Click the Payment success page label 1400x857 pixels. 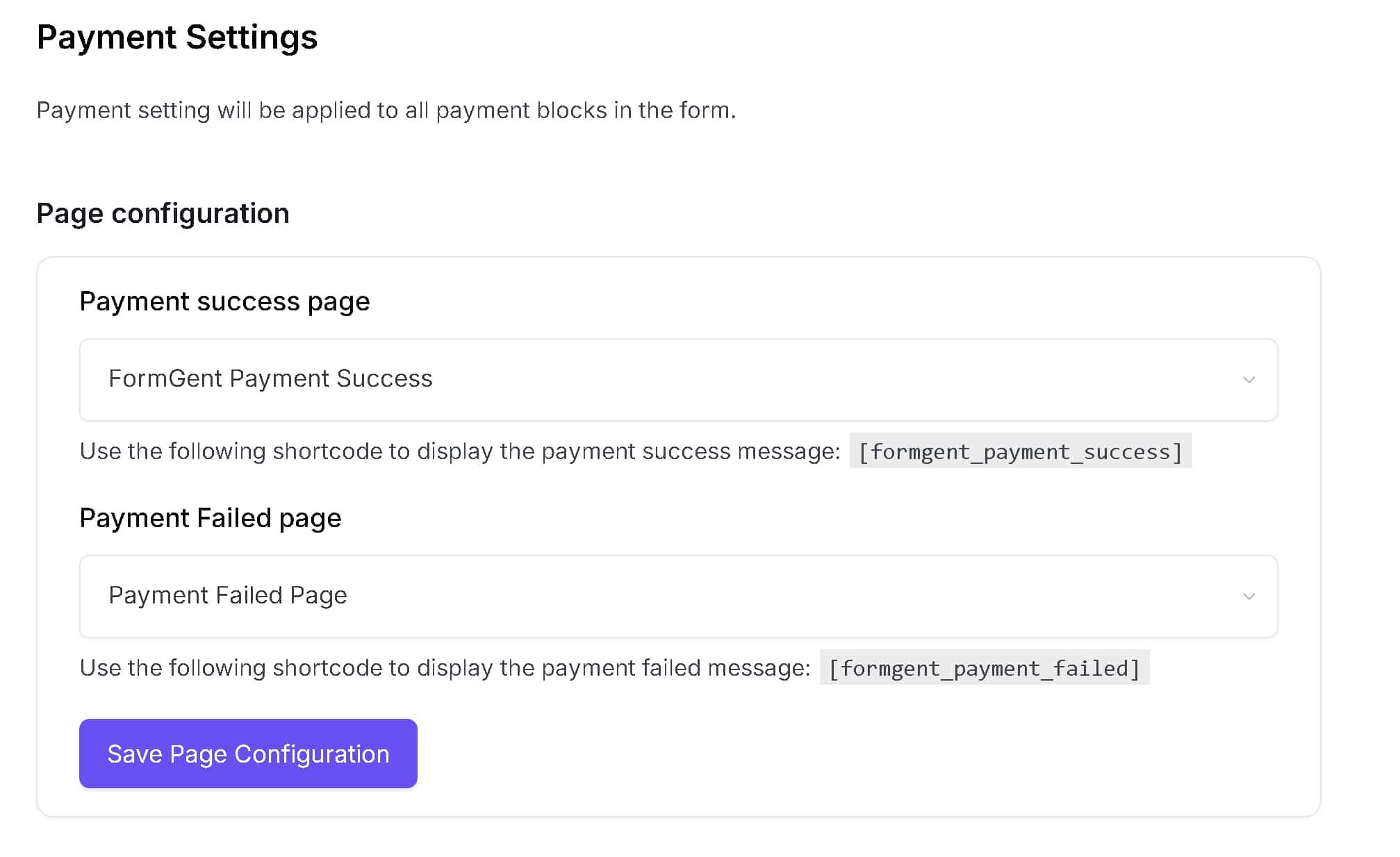[x=224, y=302]
